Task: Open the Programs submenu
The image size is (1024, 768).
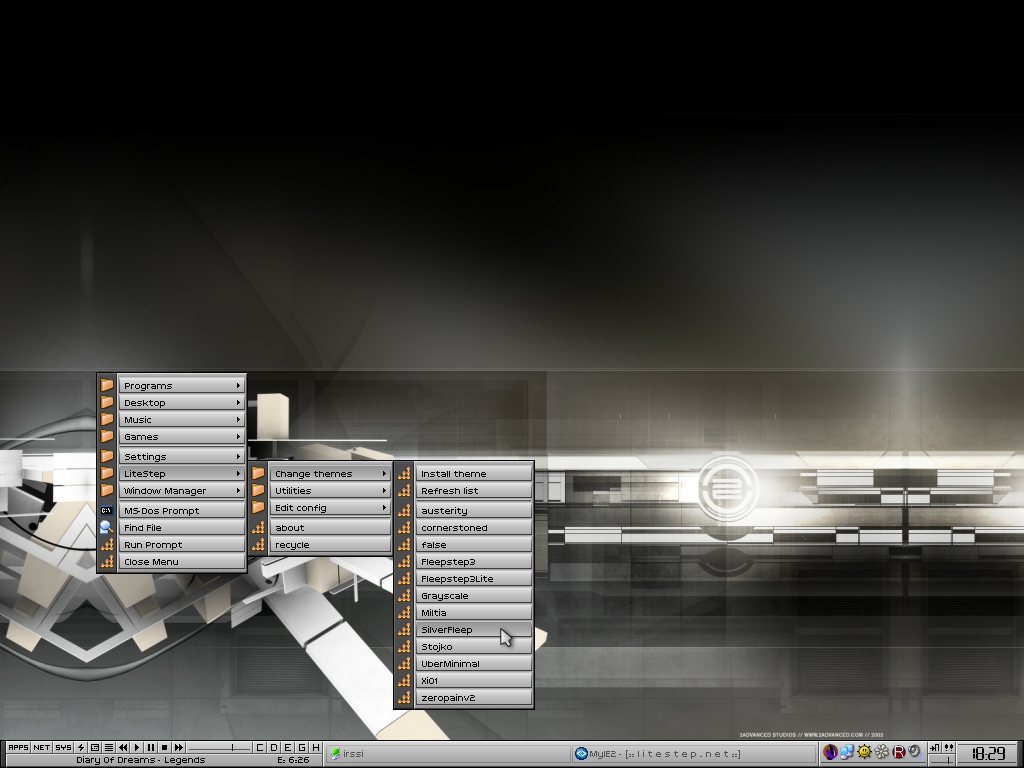Action: coord(182,385)
